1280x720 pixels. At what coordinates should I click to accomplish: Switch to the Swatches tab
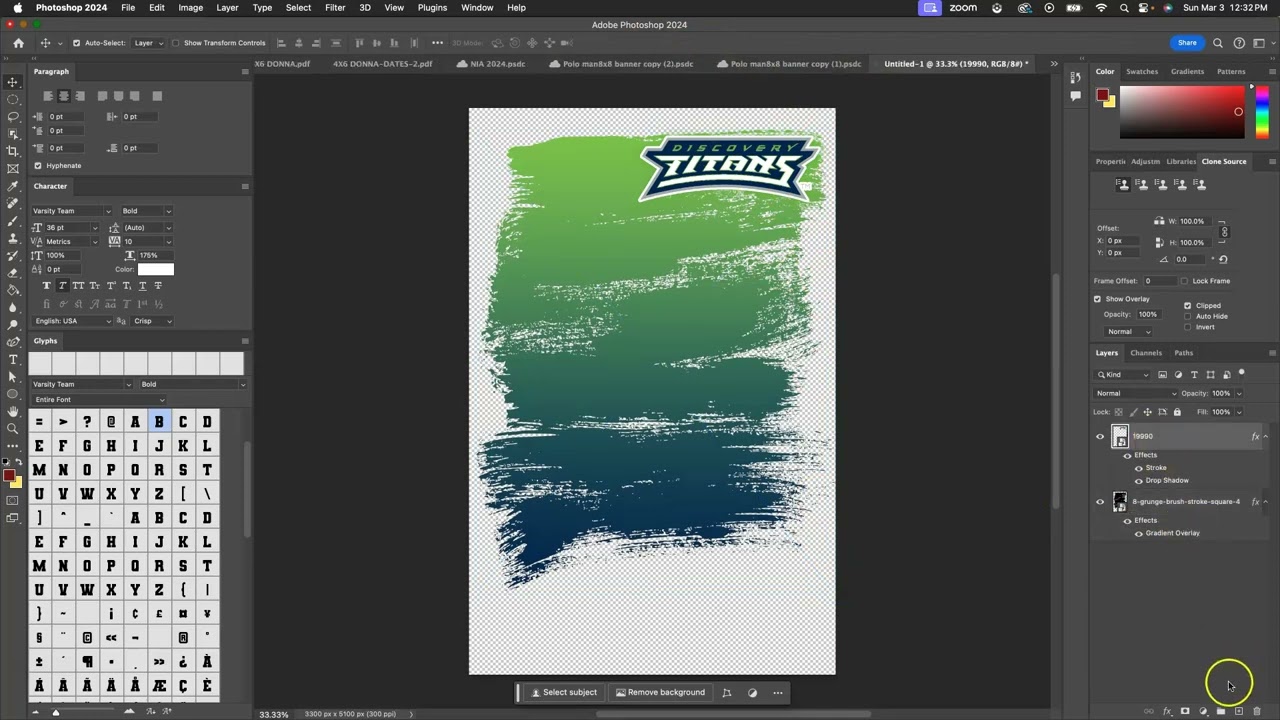pos(1142,72)
